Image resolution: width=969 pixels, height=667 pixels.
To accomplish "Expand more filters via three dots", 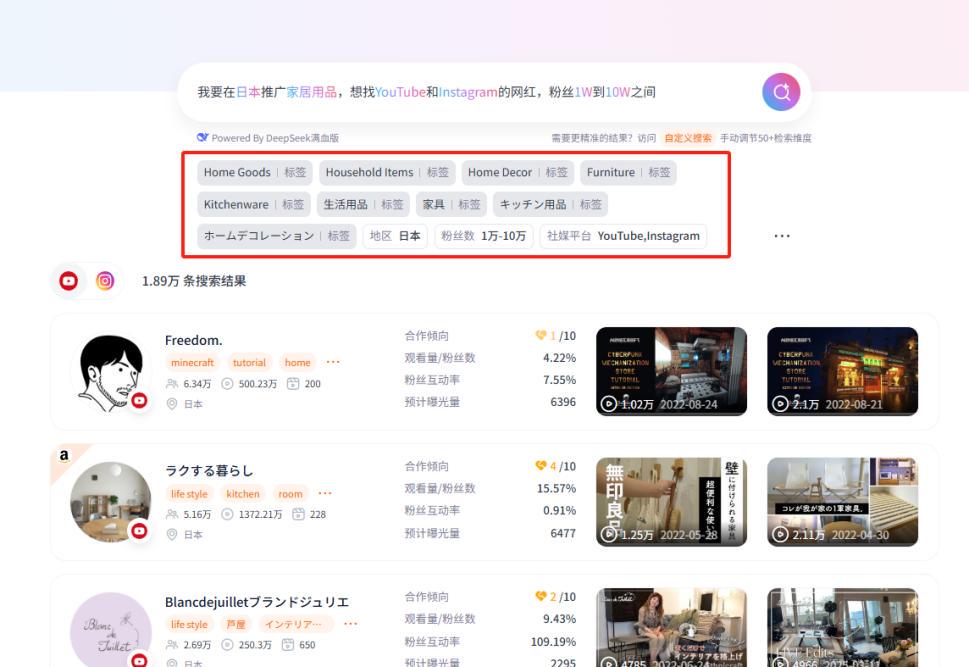I will [782, 236].
